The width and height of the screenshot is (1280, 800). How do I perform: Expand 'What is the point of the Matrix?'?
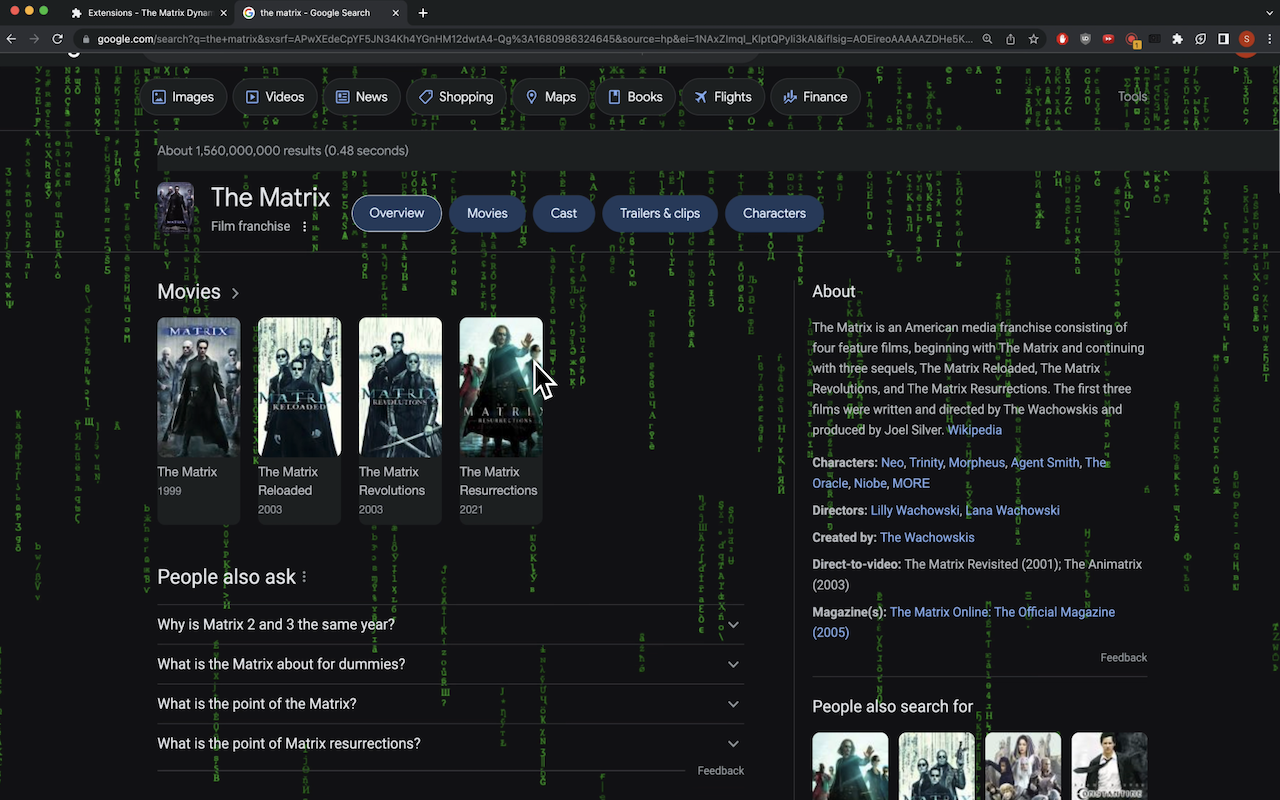coord(450,704)
